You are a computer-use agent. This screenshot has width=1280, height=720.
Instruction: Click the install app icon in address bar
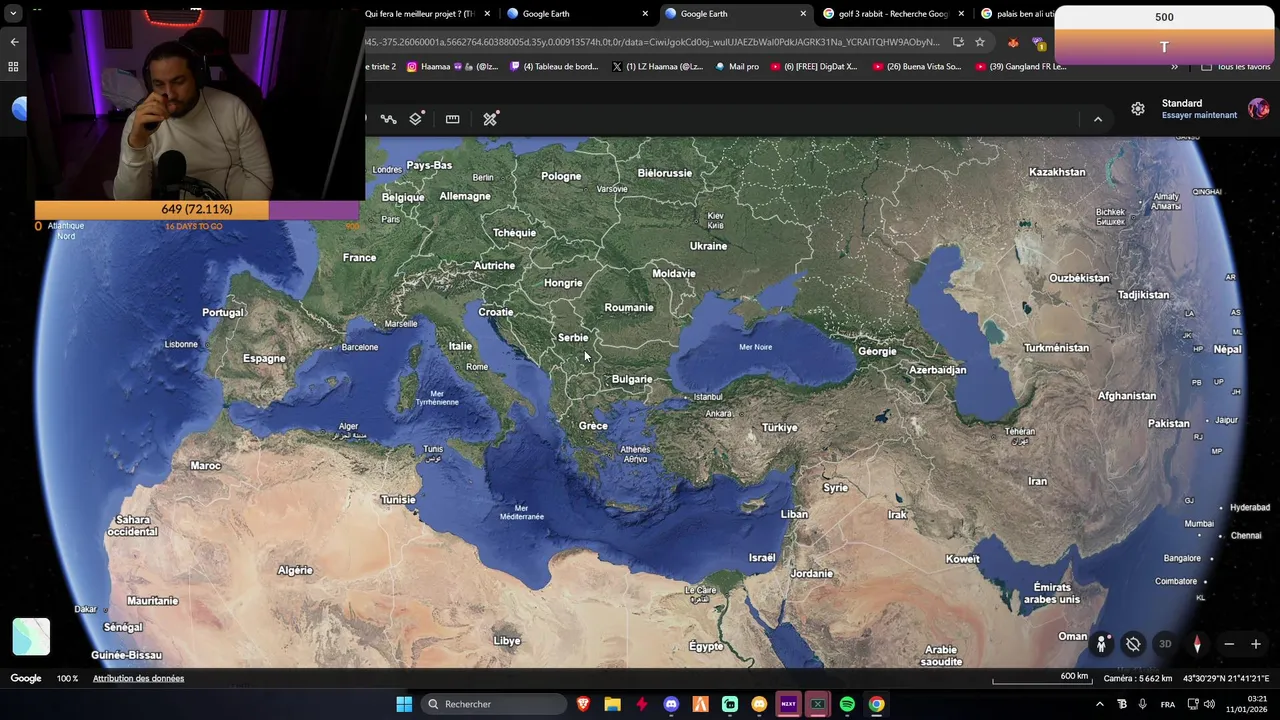click(x=958, y=42)
